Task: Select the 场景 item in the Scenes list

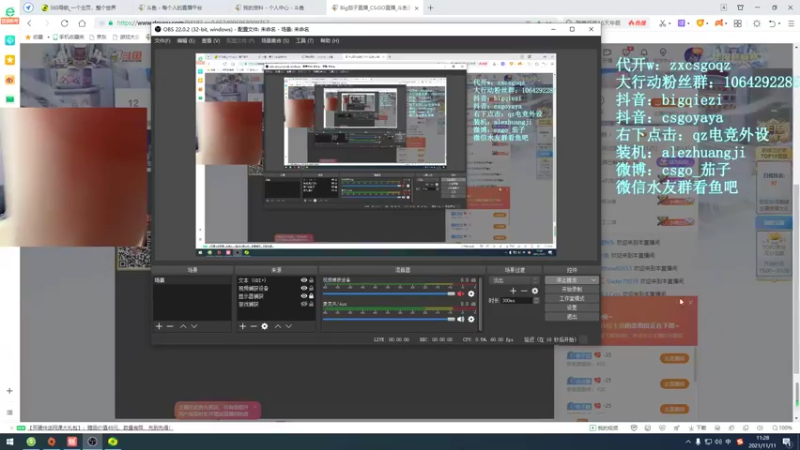Action: (x=192, y=280)
